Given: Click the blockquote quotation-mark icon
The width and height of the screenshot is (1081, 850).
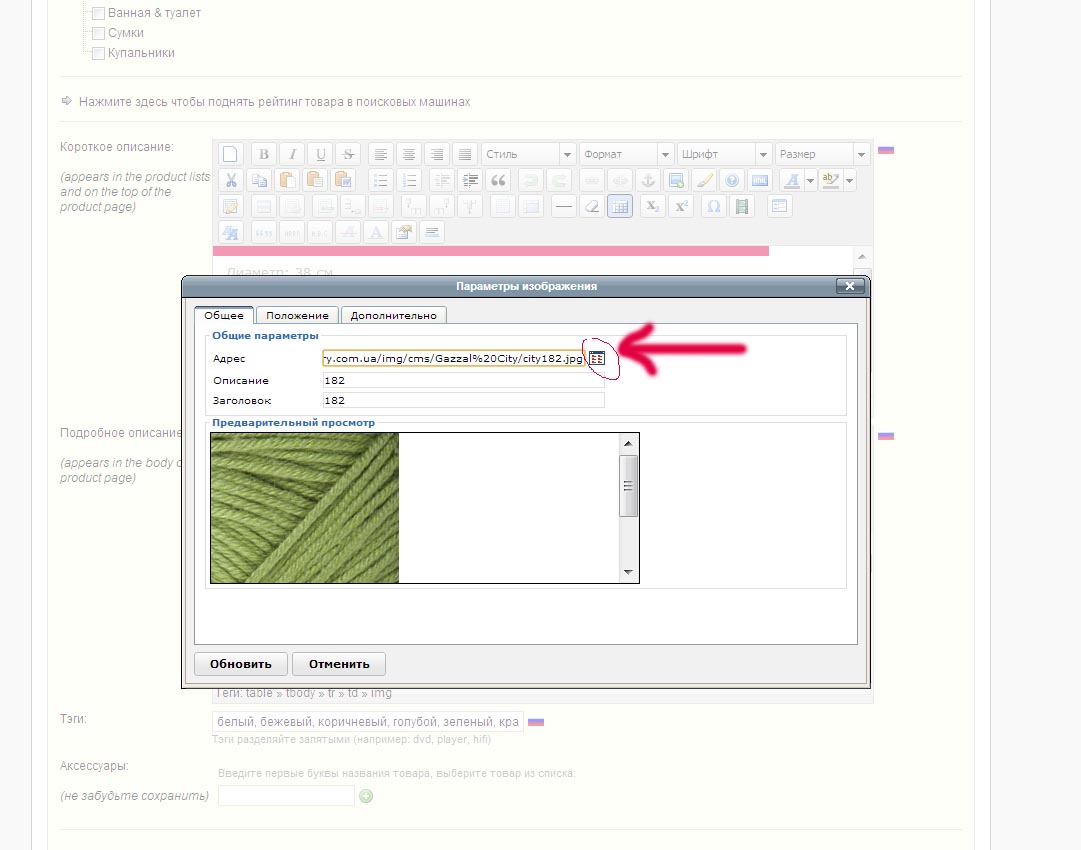Looking at the screenshot, I should [498, 180].
